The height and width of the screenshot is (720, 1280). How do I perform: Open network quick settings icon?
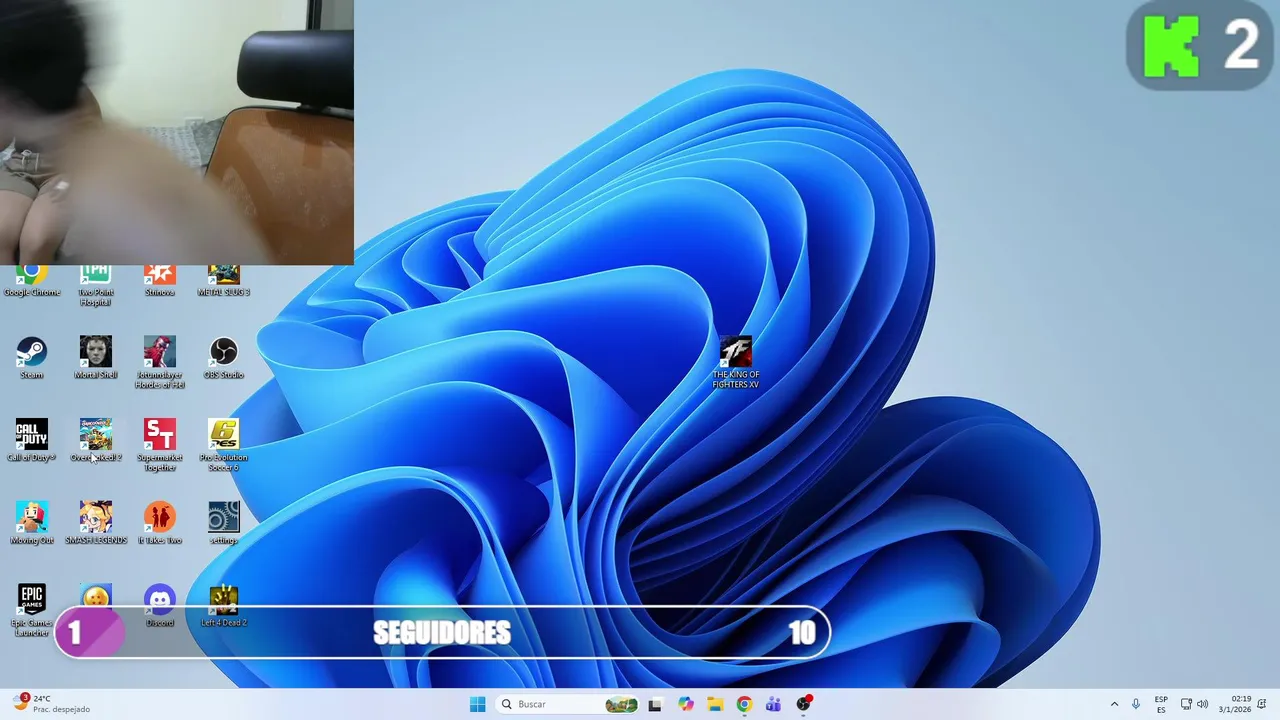point(1186,704)
